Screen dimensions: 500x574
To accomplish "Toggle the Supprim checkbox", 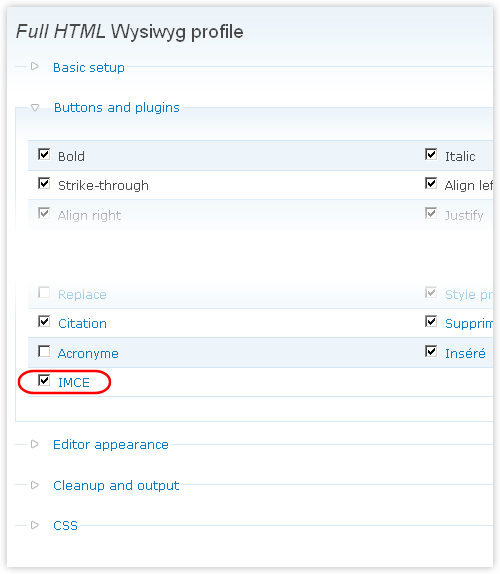I will [431, 322].
